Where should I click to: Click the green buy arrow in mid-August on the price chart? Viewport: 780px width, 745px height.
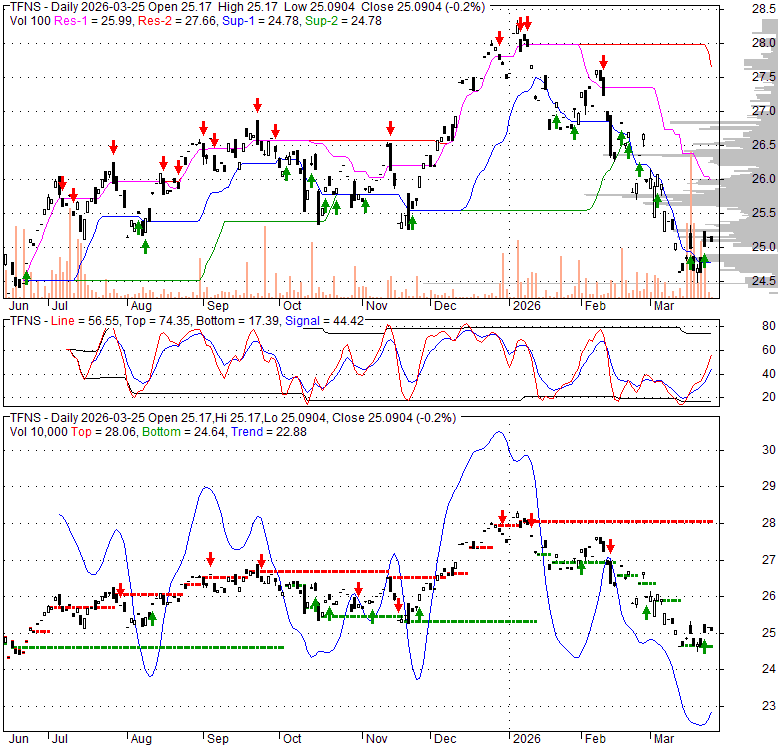(145, 244)
